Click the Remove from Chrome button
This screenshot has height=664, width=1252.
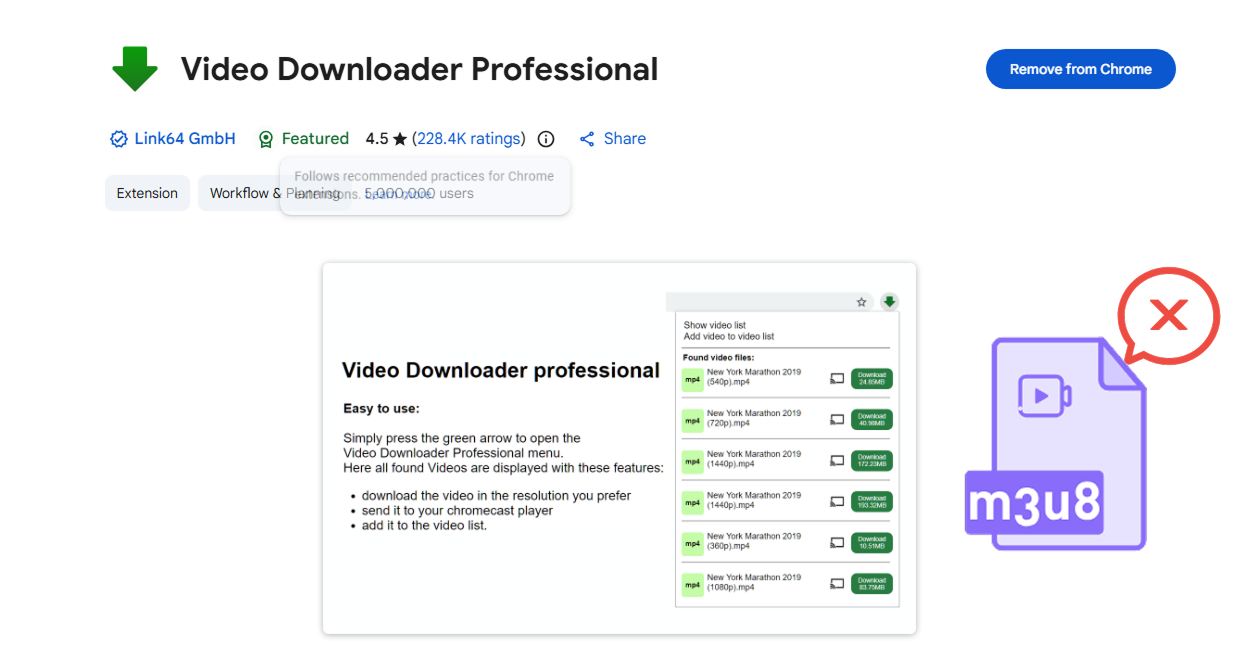pyautogui.click(x=1080, y=69)
